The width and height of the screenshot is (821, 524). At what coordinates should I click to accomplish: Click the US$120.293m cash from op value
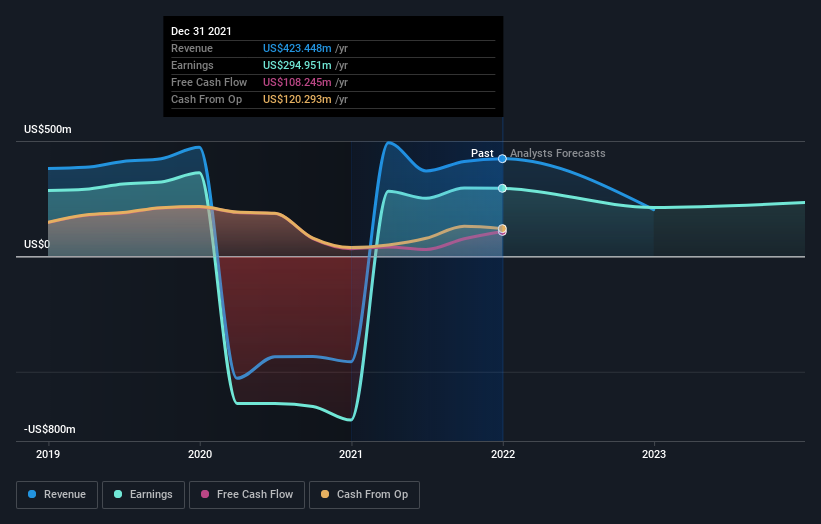point(297,99)
